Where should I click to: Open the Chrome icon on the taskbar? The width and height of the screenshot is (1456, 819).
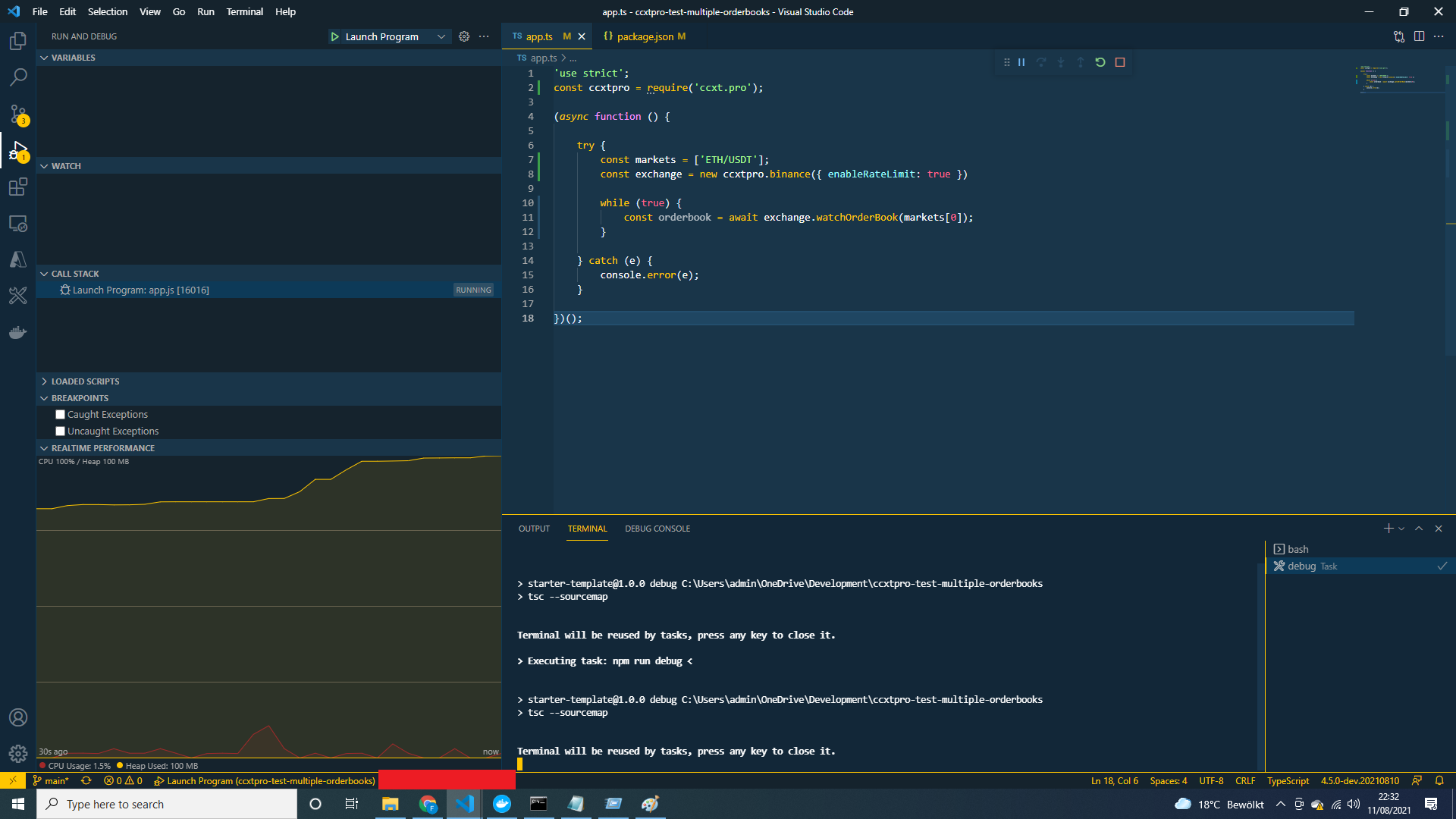click(428, 804)
